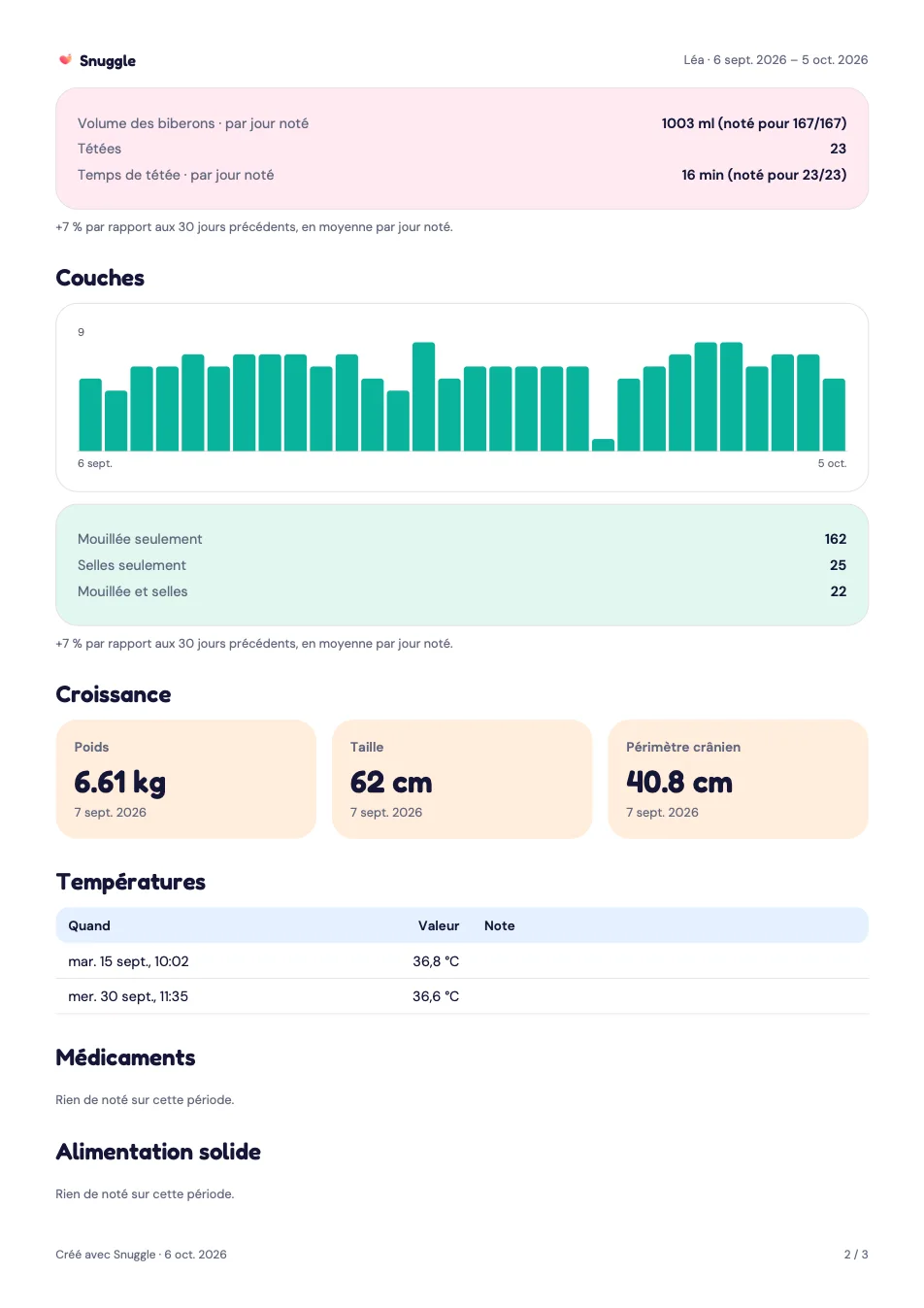Click the "Poids" card label
This screenshot has width=924, height=1308.
(x=91, y=747)
